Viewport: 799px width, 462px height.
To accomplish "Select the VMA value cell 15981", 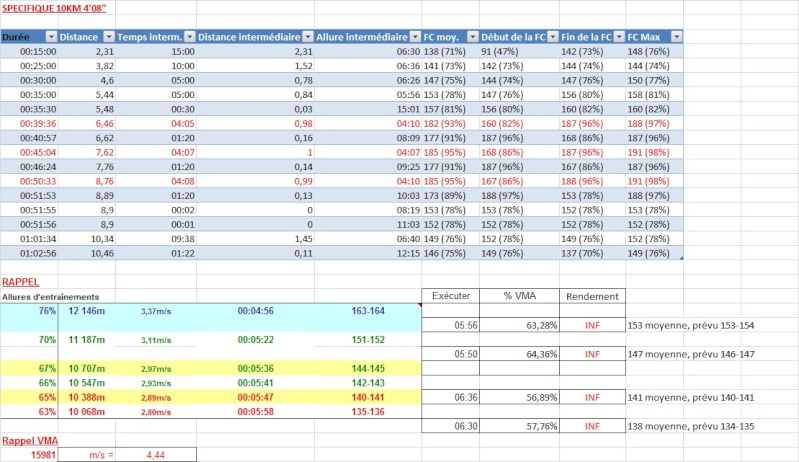I will [x=30, y=455].
